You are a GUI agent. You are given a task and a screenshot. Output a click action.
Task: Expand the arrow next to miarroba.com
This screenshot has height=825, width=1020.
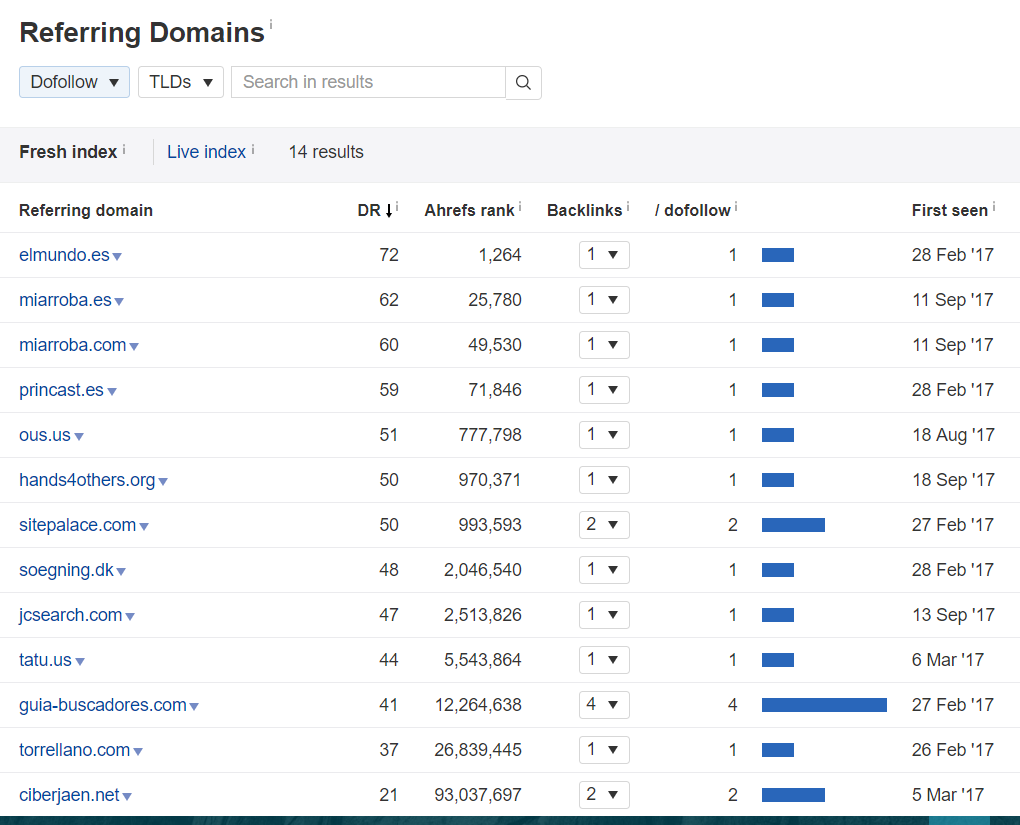click(134, 347)
